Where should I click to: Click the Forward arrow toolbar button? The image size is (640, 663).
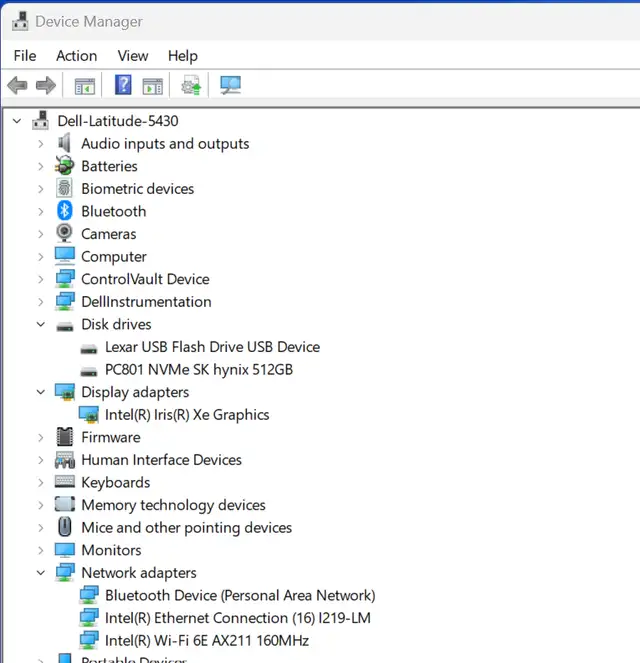coord(46,86)
